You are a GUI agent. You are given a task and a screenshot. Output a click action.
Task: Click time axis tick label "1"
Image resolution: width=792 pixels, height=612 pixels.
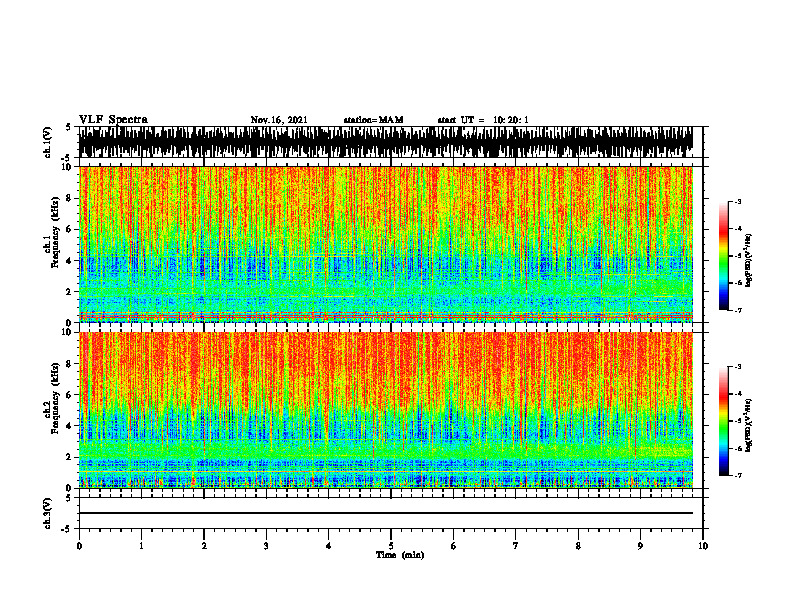coord(141,546)
